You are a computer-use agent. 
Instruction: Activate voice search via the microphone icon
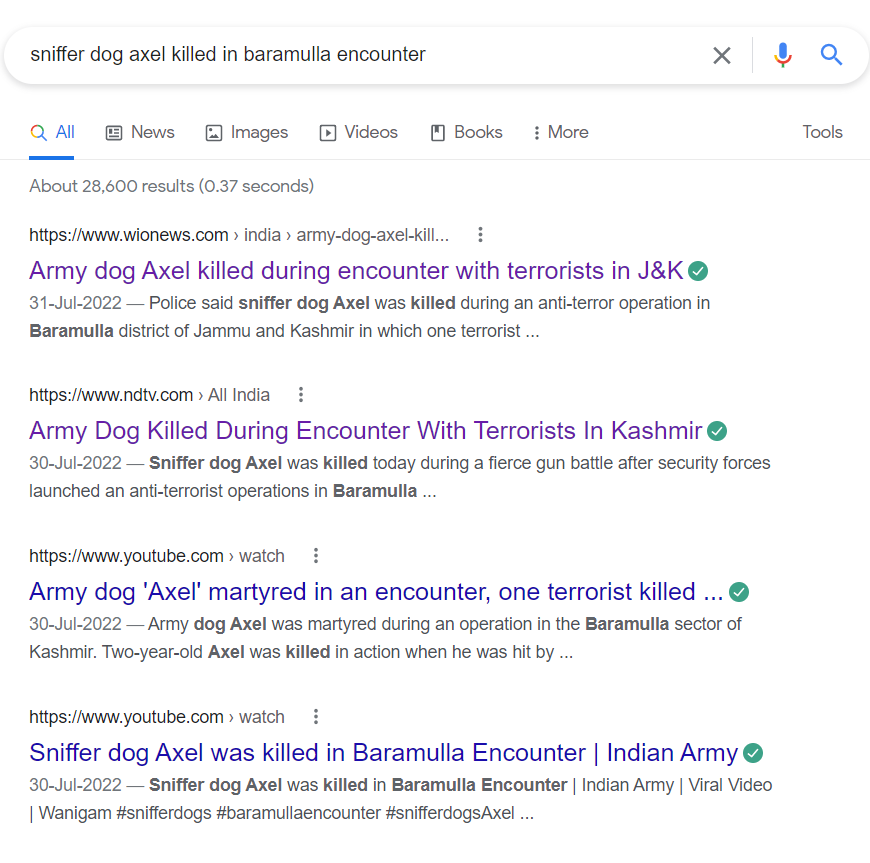pyautogui.click(x=782, y=56)
